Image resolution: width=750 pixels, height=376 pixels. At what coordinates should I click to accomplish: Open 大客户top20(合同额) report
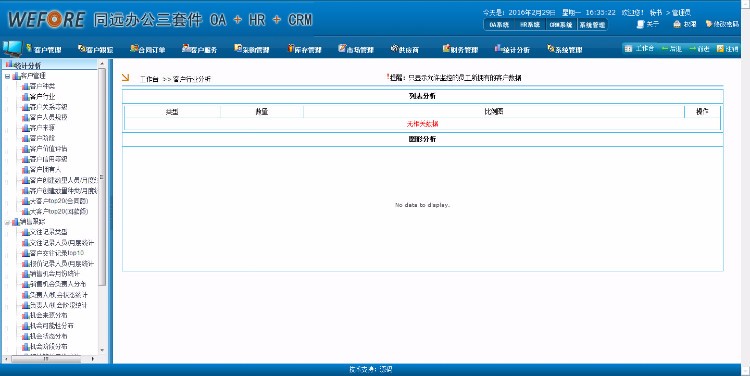[x=59, y=201]
